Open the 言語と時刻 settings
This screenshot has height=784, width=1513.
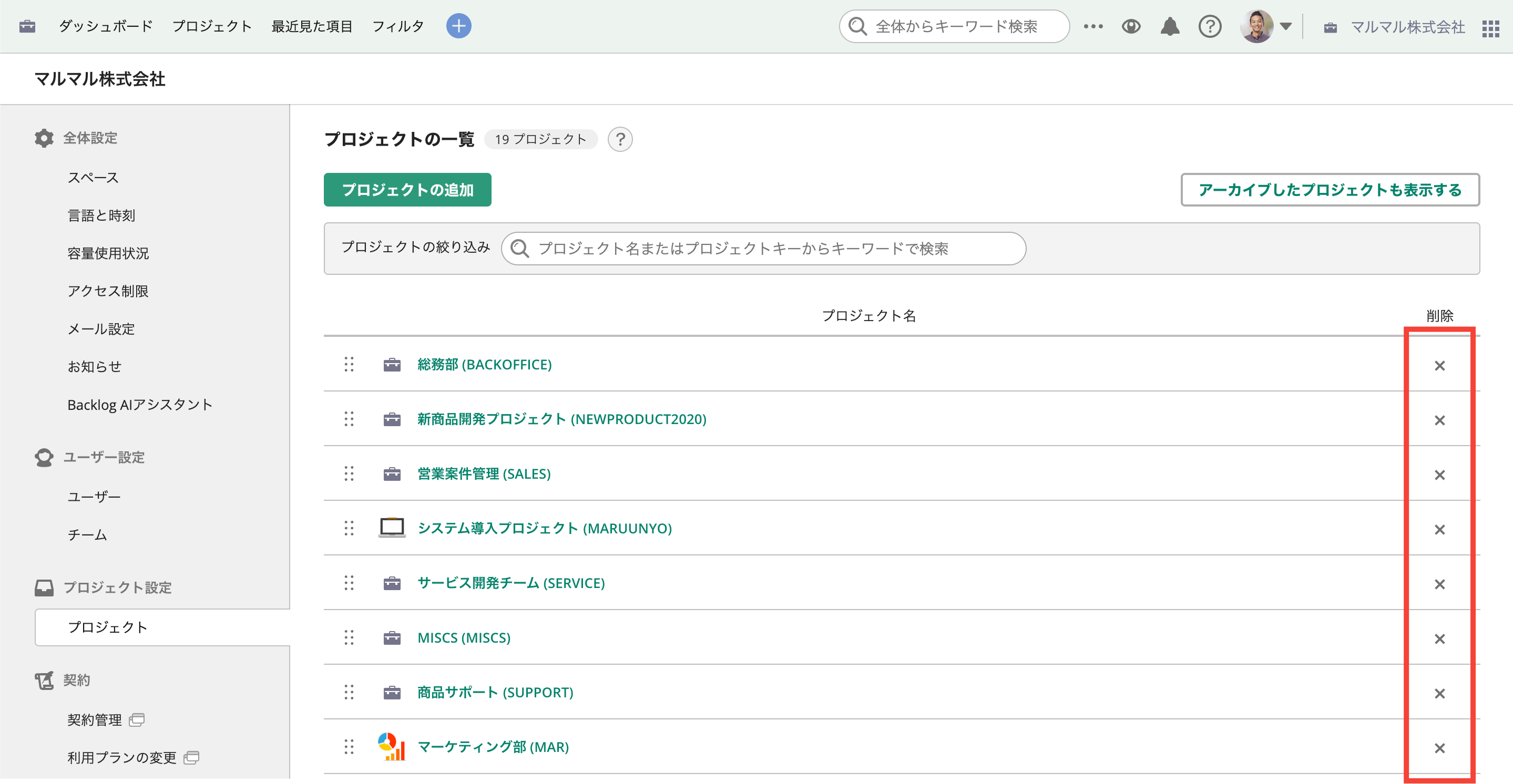(x=101, y=215)
